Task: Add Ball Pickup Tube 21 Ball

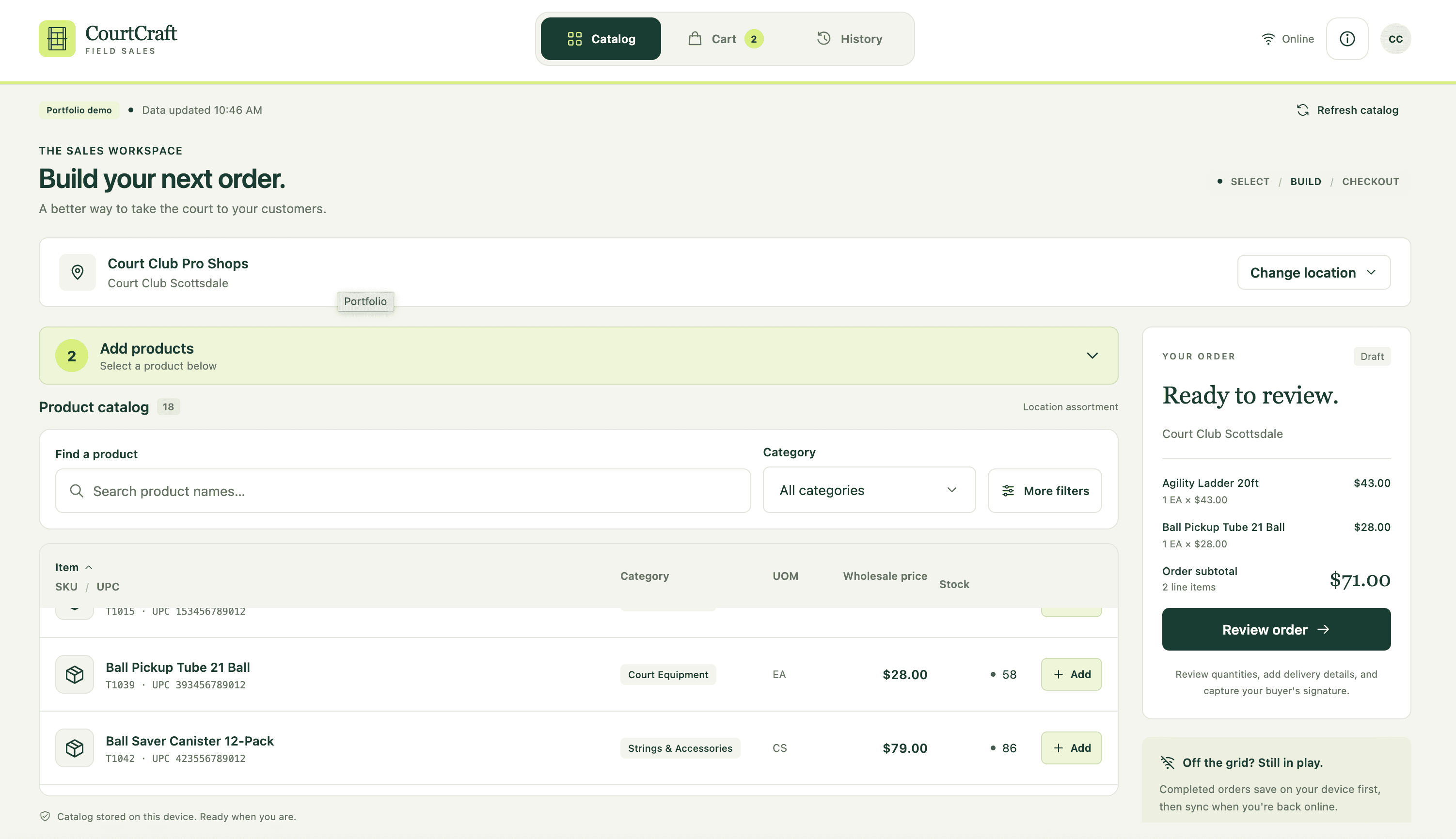Action: click(x=1071, y=674)
